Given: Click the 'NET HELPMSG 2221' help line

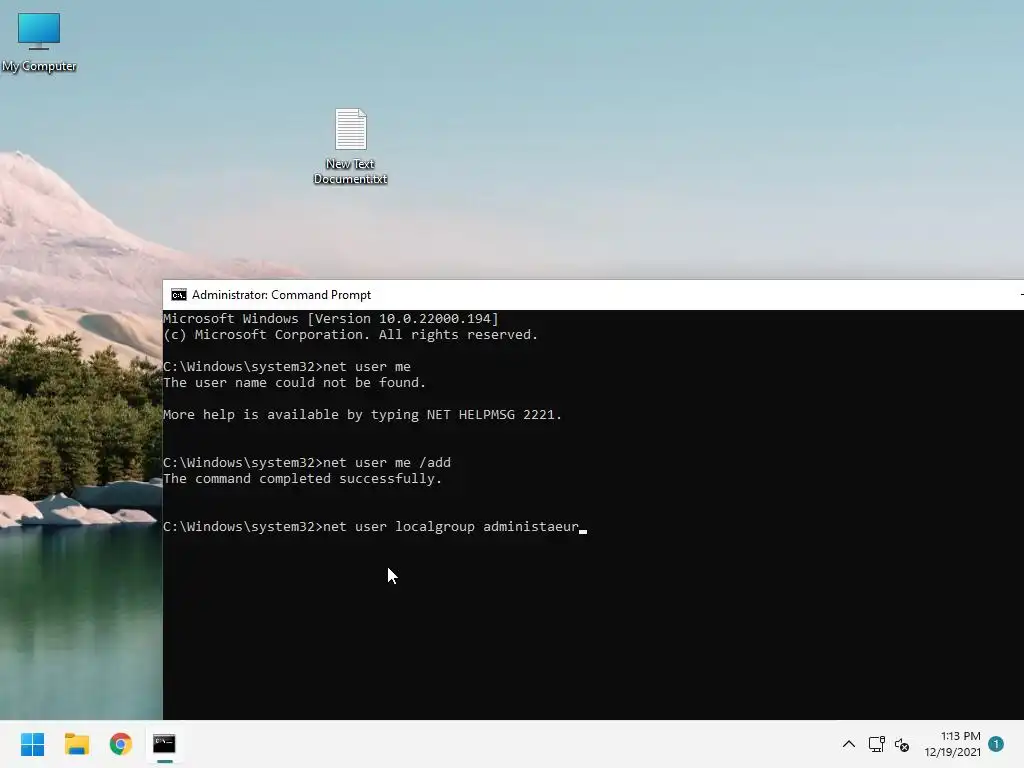Looking at the screenshot, I should click(x=362, y=415).
